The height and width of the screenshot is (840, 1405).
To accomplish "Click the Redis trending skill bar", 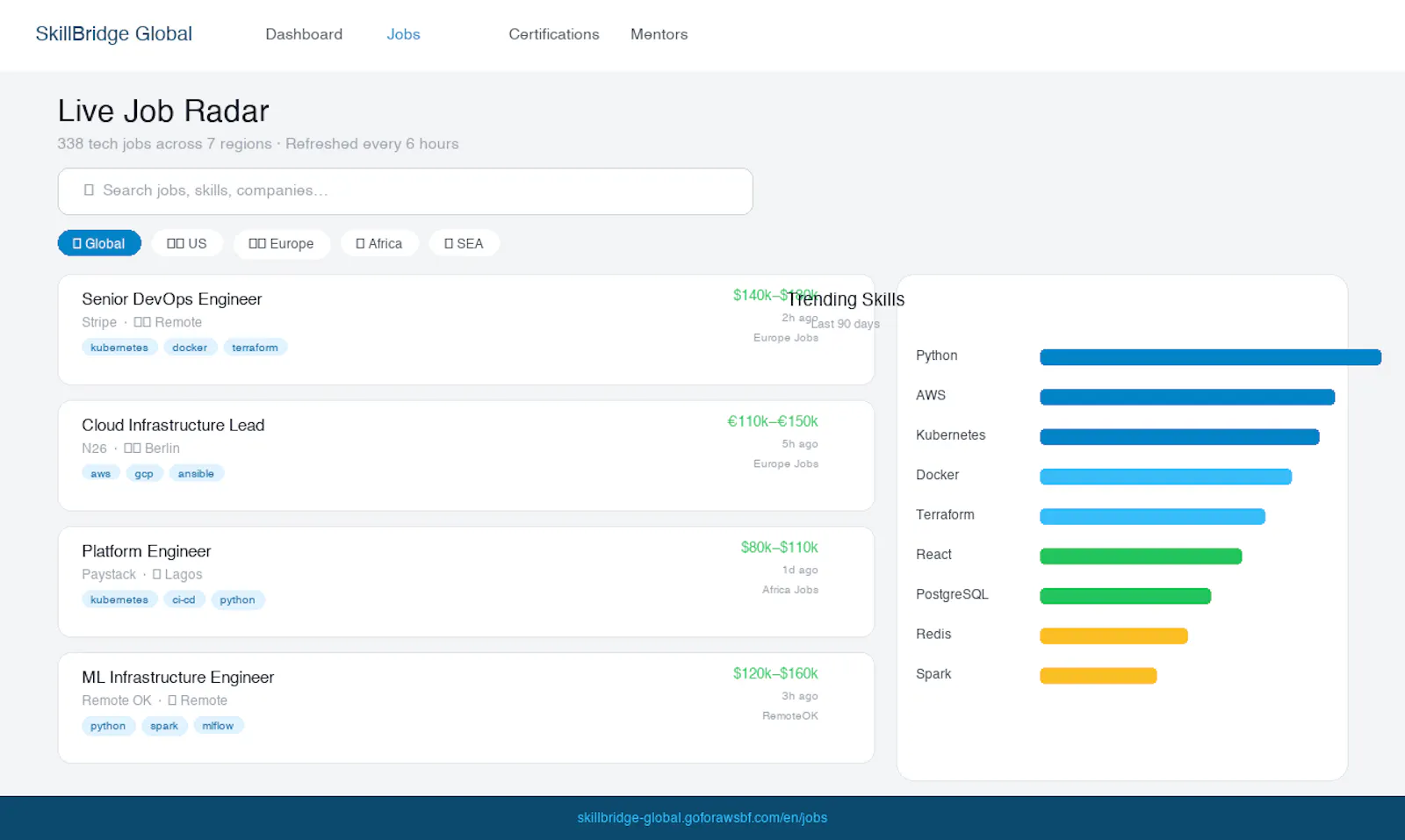I will click(1113, 636).
